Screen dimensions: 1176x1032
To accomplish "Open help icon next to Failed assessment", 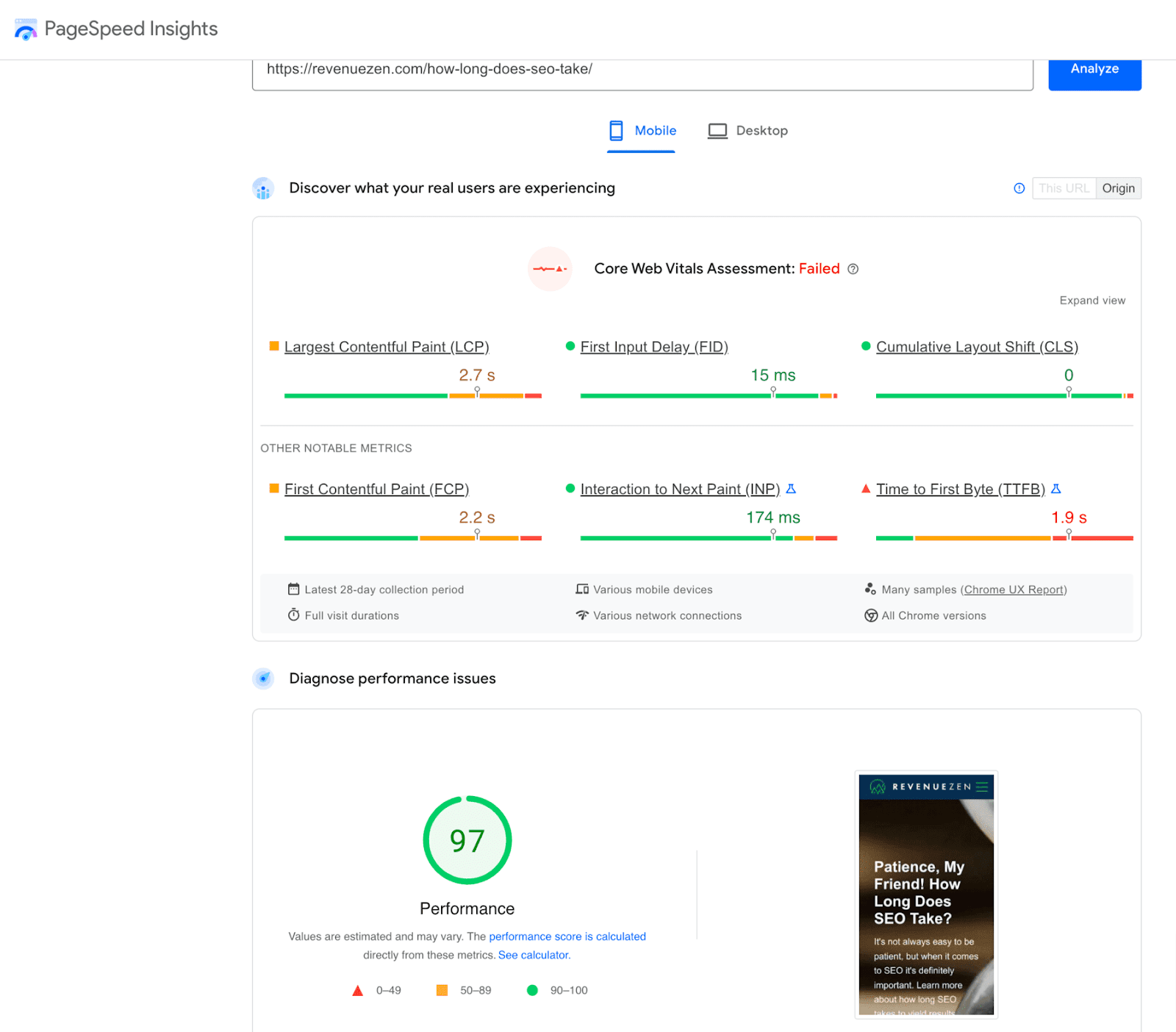I will 853,269.
